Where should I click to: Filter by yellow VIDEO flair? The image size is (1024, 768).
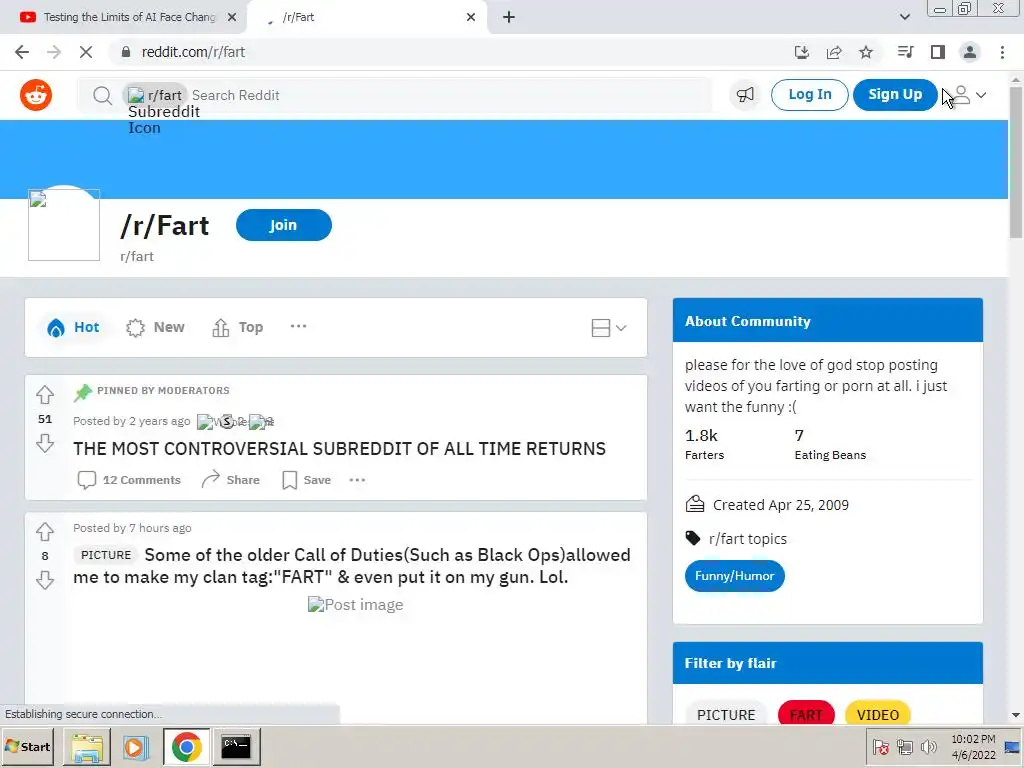click(x=878, y=715)
